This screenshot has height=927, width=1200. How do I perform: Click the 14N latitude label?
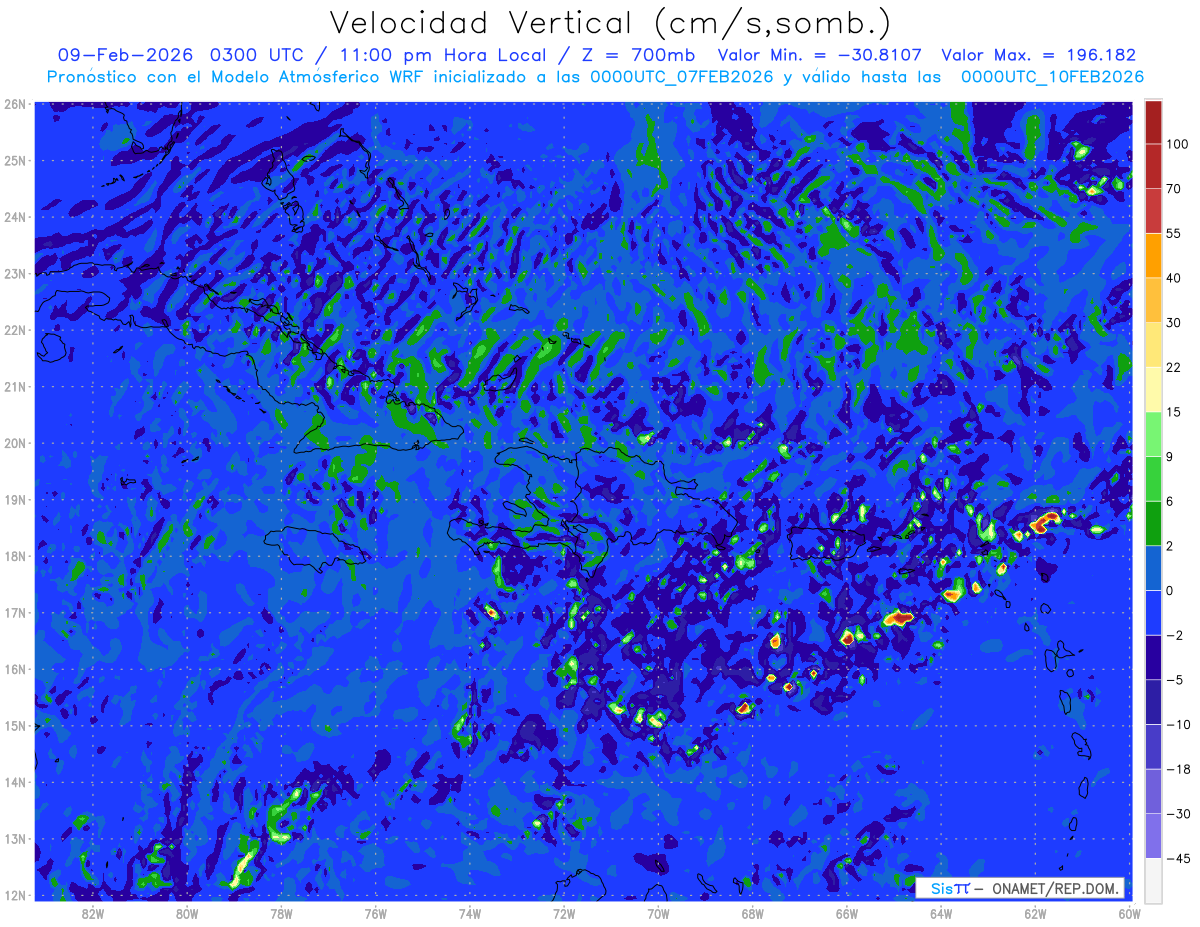[15, 782]
